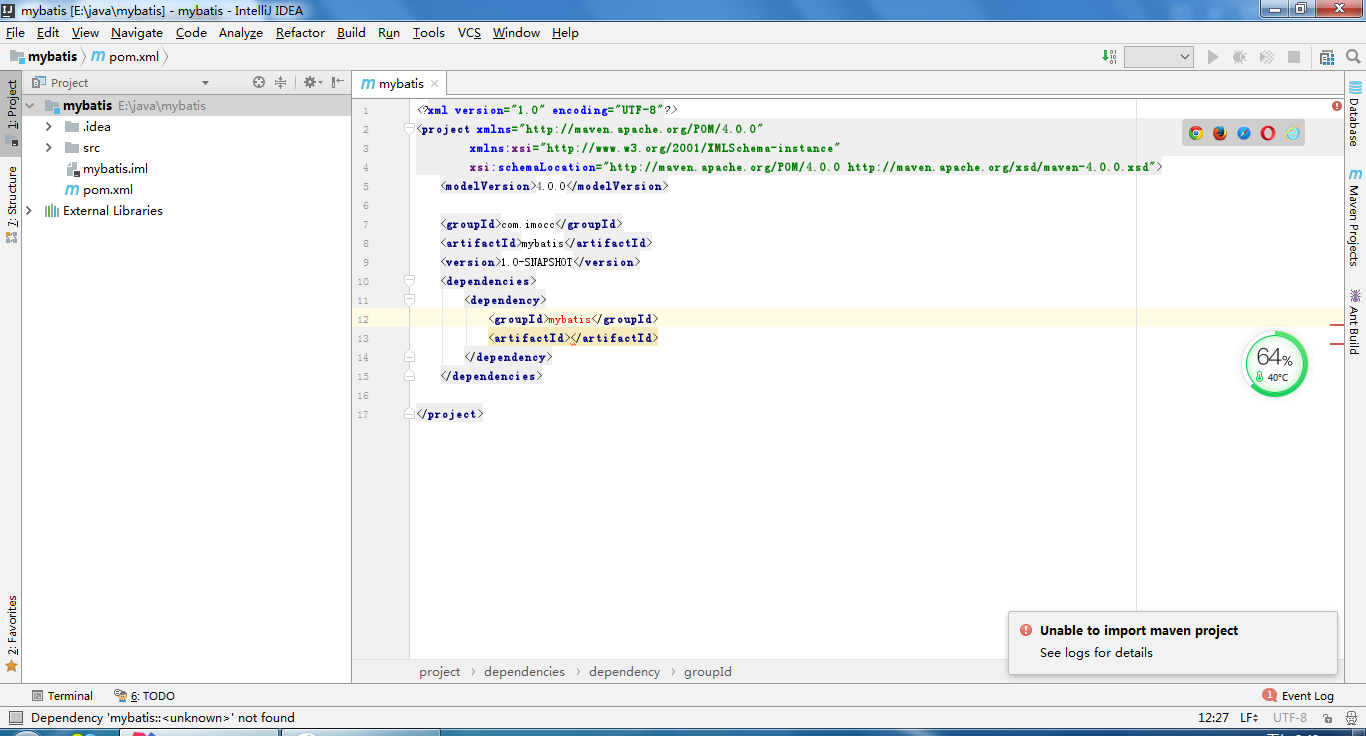This screenshot has width=1366, height=736.
Task: Open the Terminal tool window
Action: tap(62, 696)
